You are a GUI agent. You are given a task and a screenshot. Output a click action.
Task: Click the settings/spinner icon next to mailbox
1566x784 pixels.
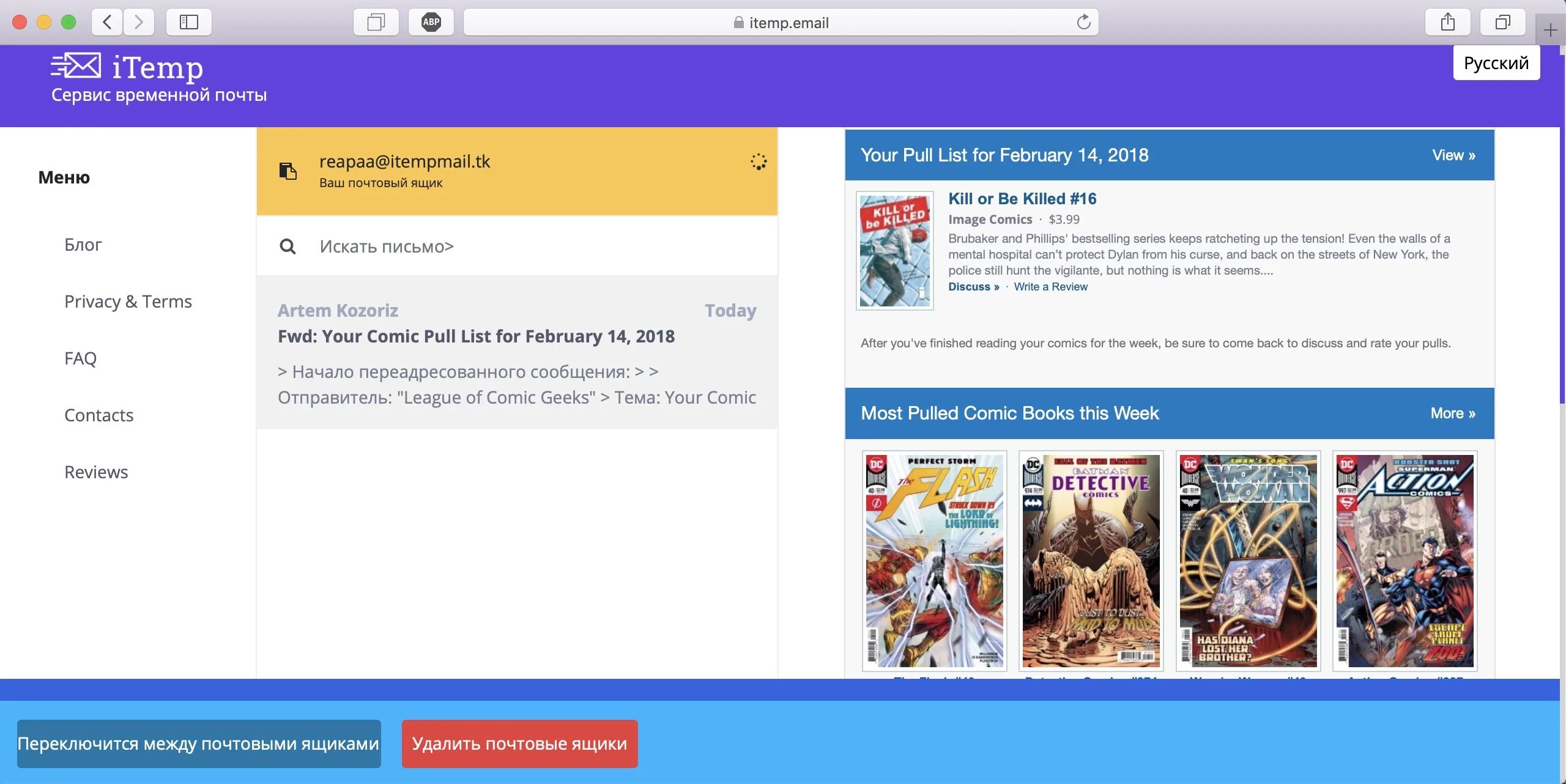[758, 161]
